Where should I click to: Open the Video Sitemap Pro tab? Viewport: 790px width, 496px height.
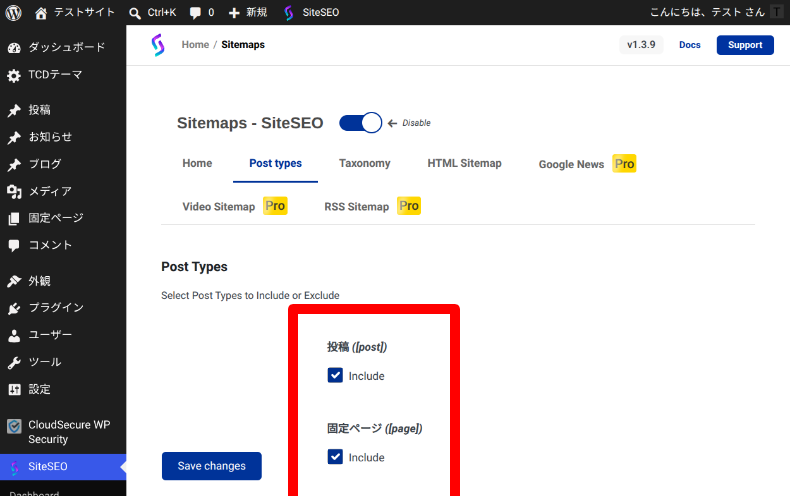click(234, 206)
